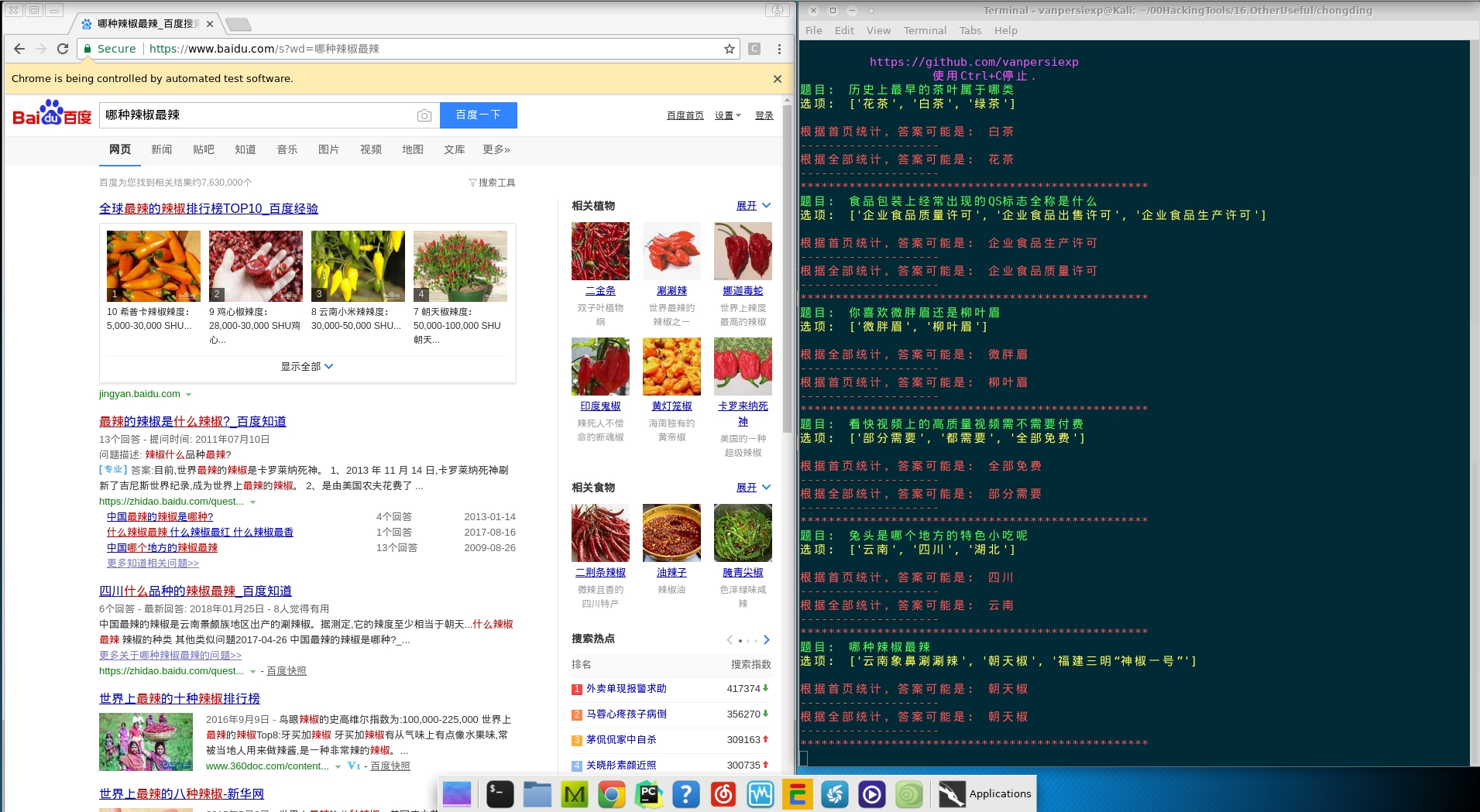This screenshot has height=812, width=1480.
Task: Open the 中国最辣的辣椒是哪种? sub-link
Action: (x=160, y=517)
